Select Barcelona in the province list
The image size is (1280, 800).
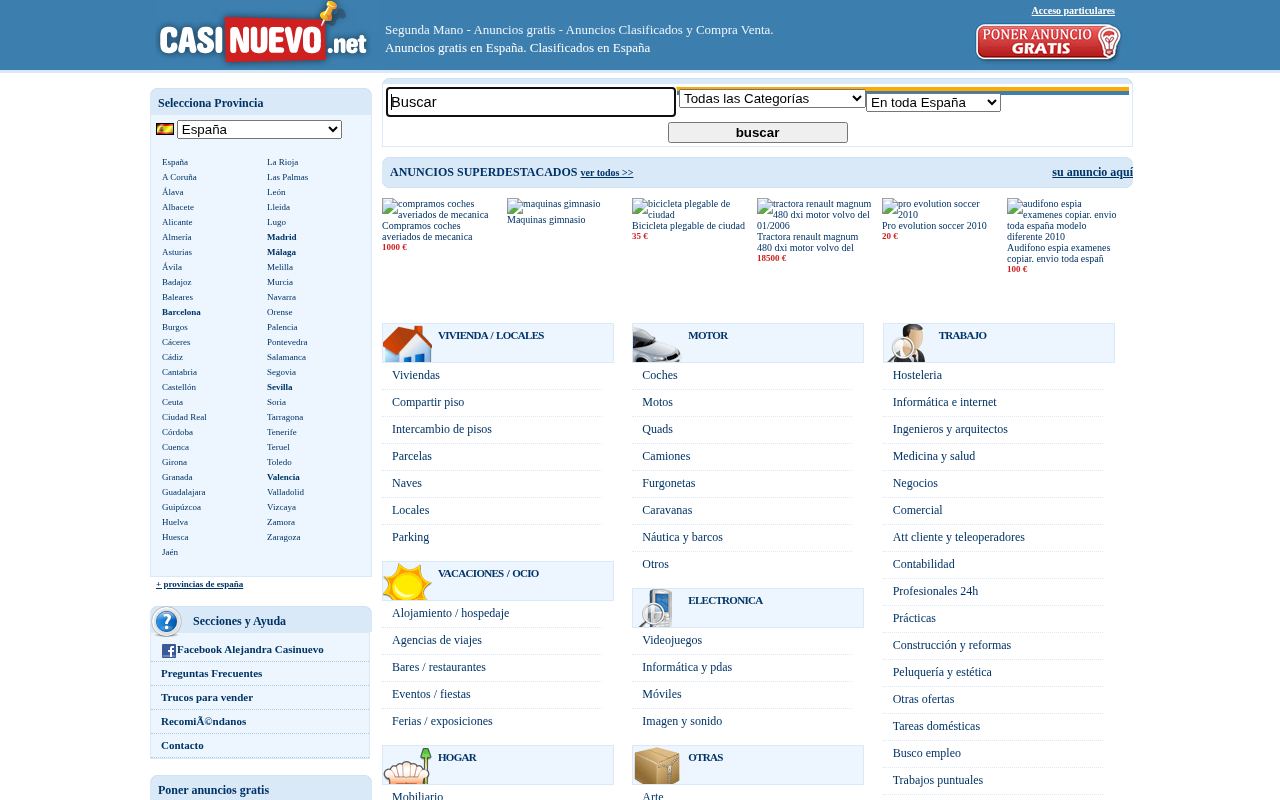pos(181,312)
